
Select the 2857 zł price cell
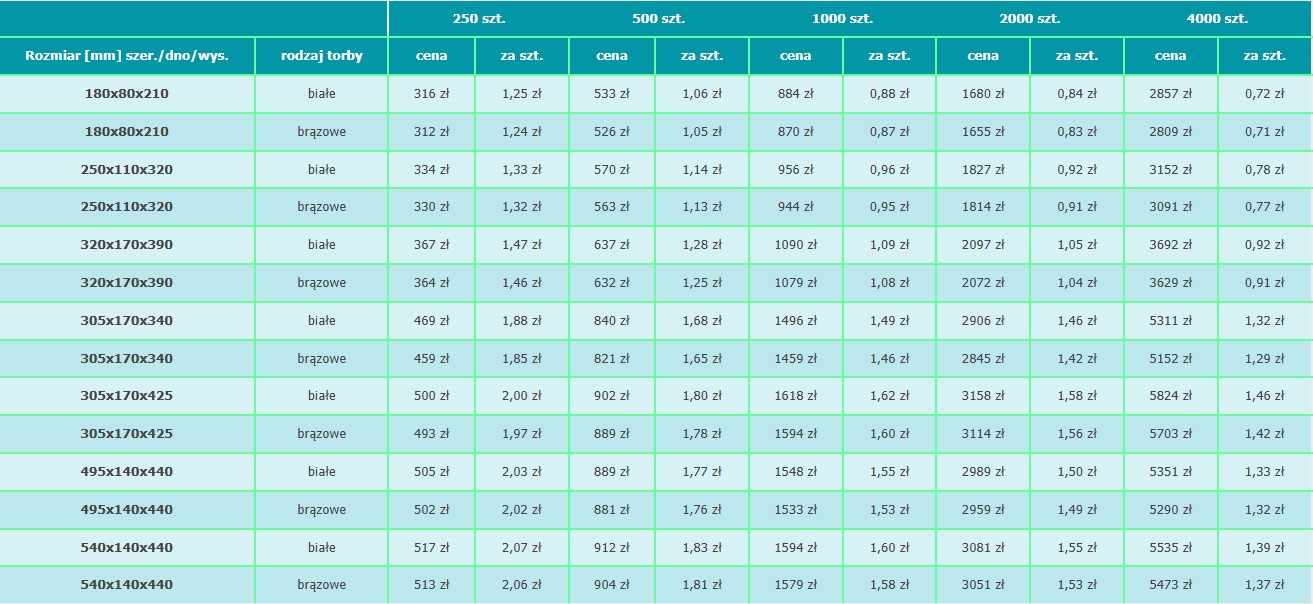coord(1170,94)
